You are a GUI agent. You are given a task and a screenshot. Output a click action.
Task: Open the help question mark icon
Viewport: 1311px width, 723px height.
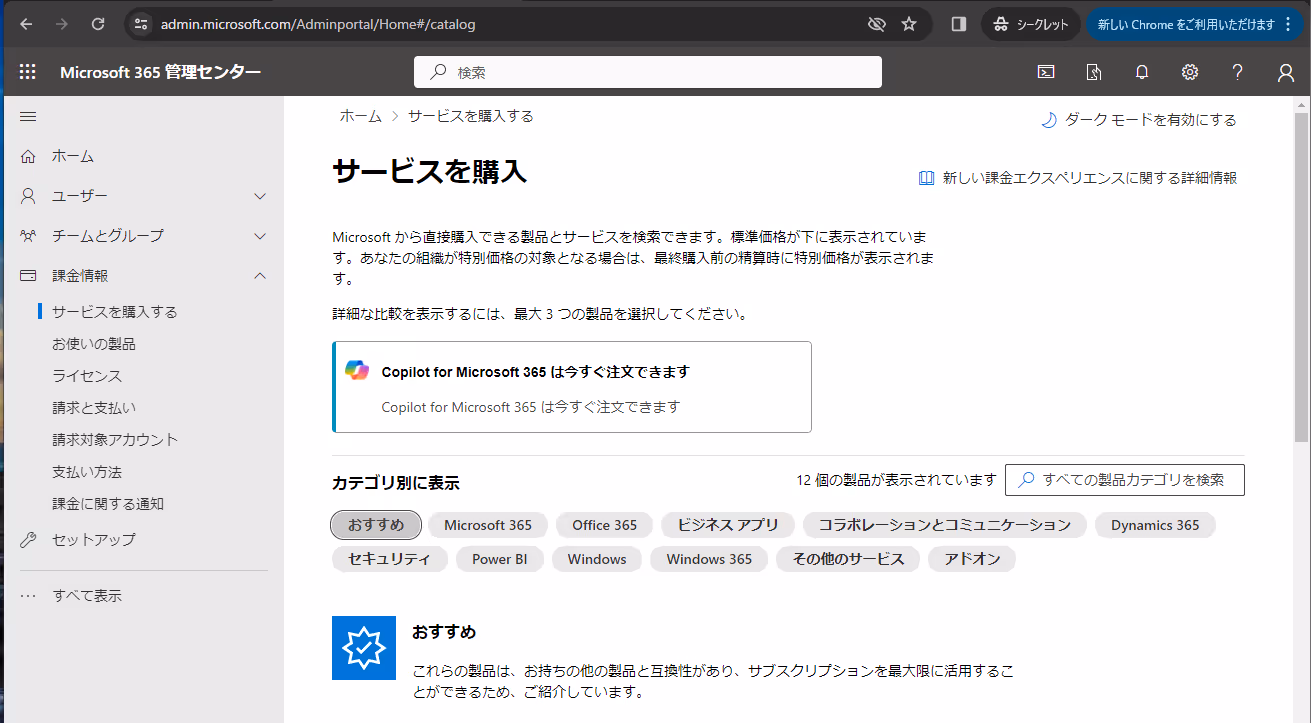pyautogui.click(x=1238, y=72)
